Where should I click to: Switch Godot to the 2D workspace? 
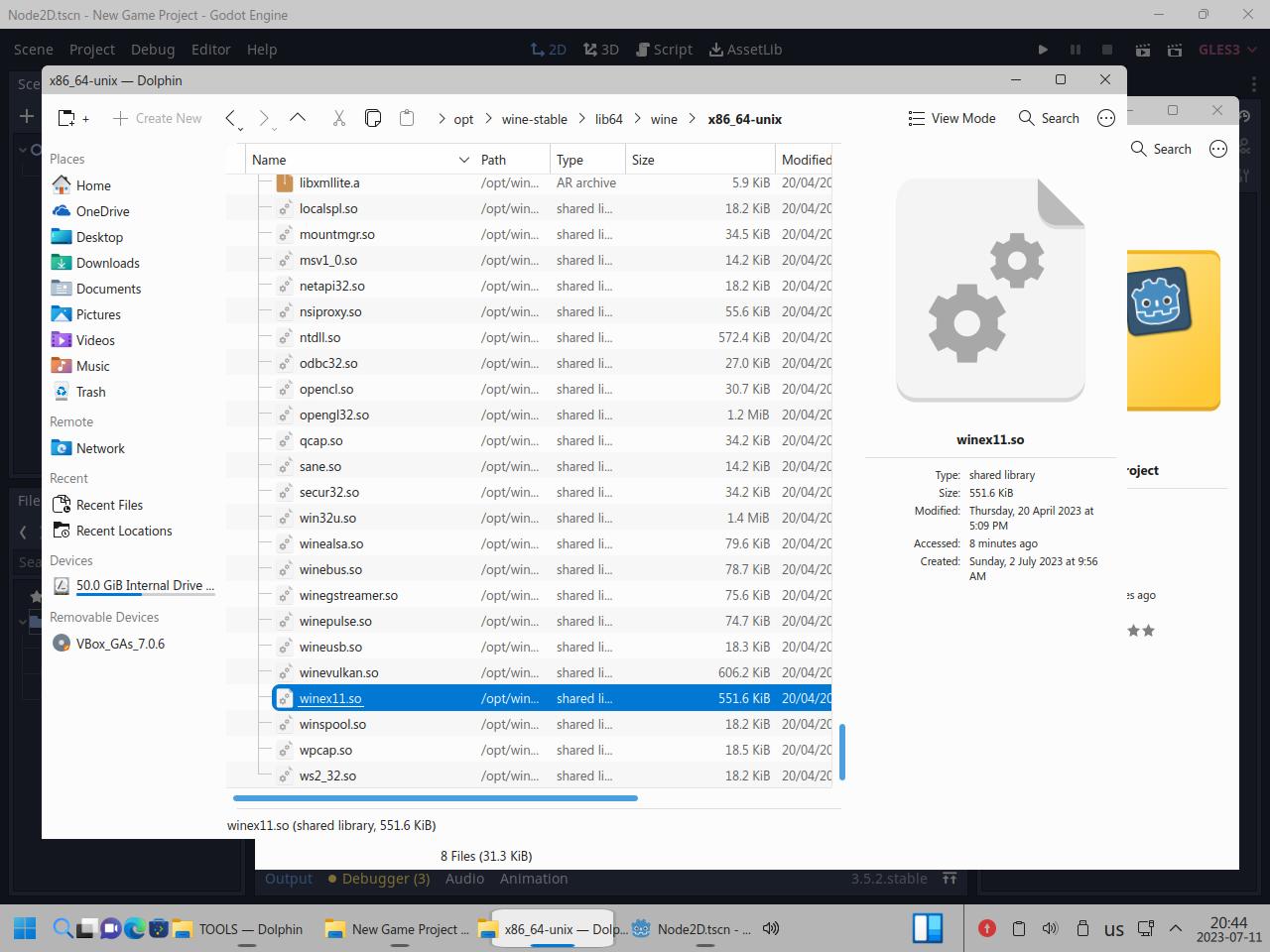[548, 50]
